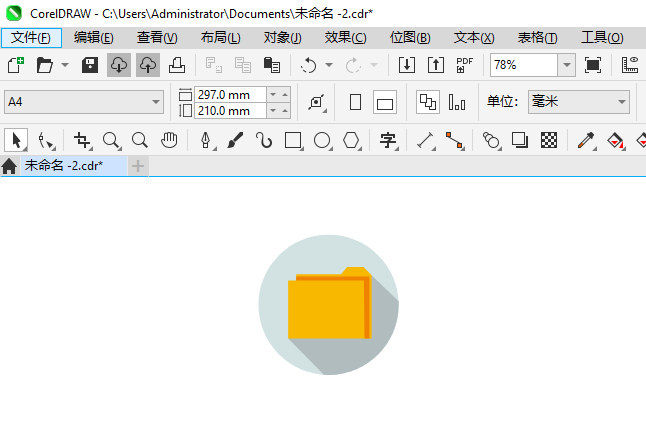646x435 pixels.
Task: Decrease page width with down stepper
Action: [x=273, y=95]
